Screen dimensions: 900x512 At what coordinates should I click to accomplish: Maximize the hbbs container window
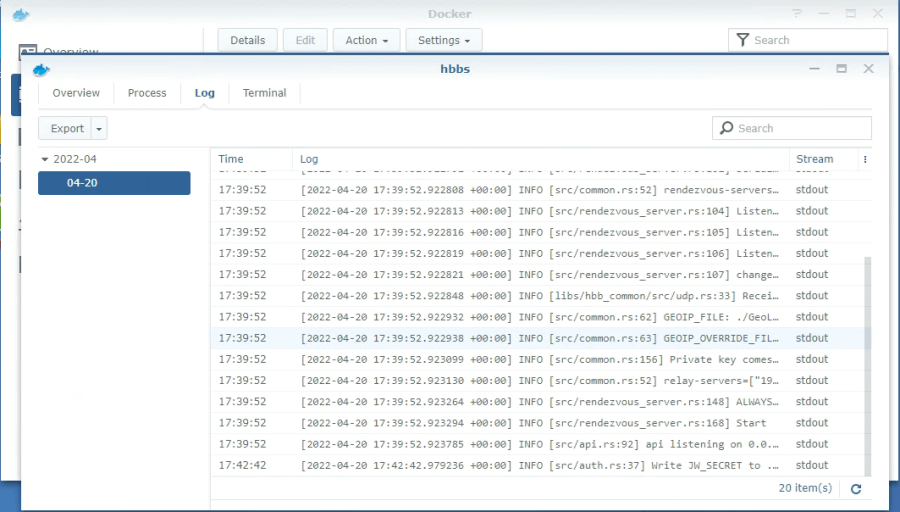point(842,69)
